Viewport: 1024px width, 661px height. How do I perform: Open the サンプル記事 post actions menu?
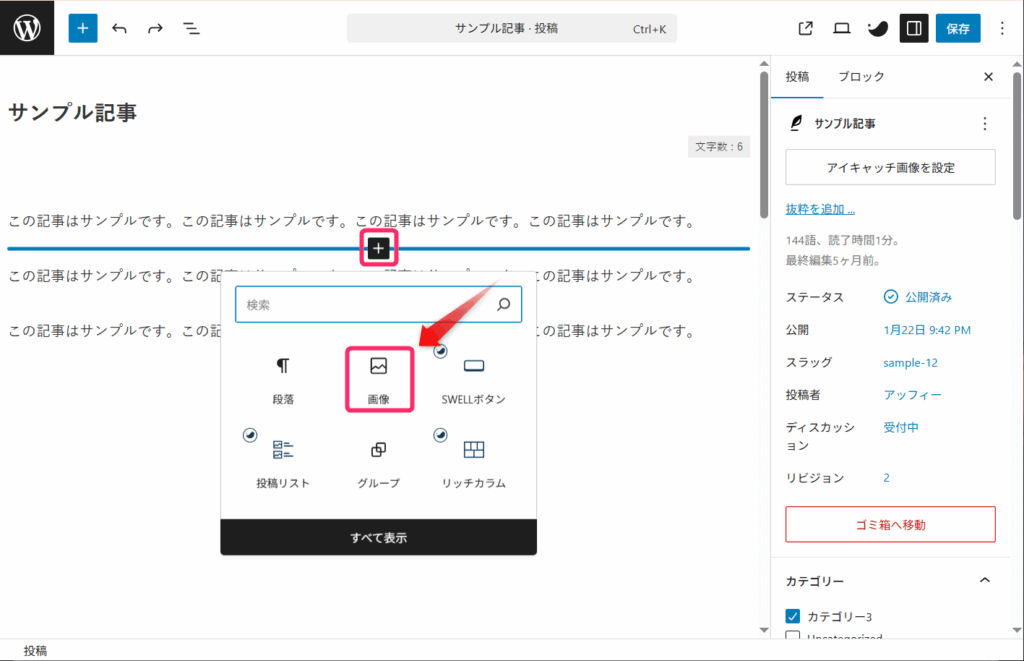[984, 124]
